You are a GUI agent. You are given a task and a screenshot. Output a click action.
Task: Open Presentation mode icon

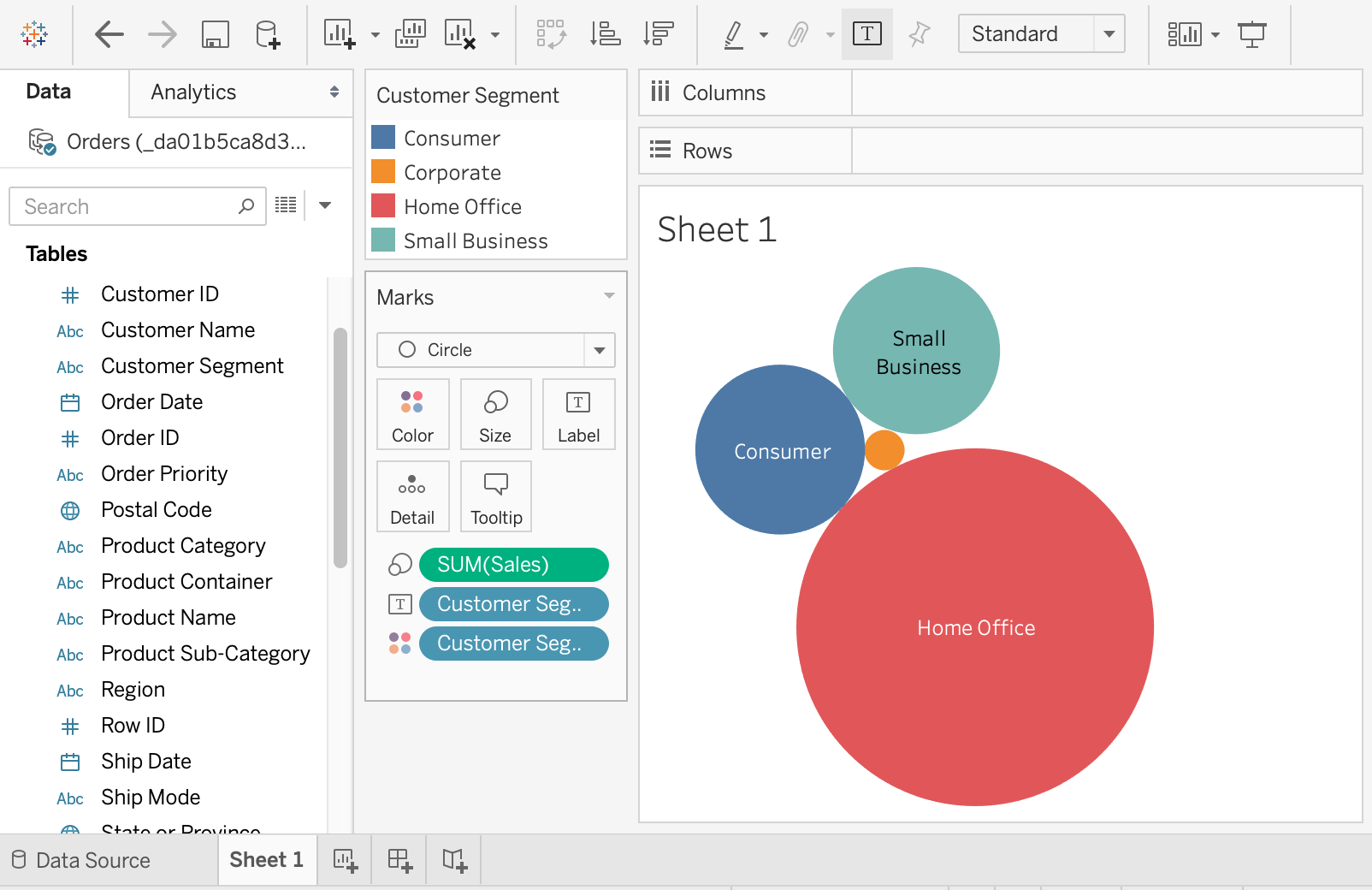tap(1252, 34)
